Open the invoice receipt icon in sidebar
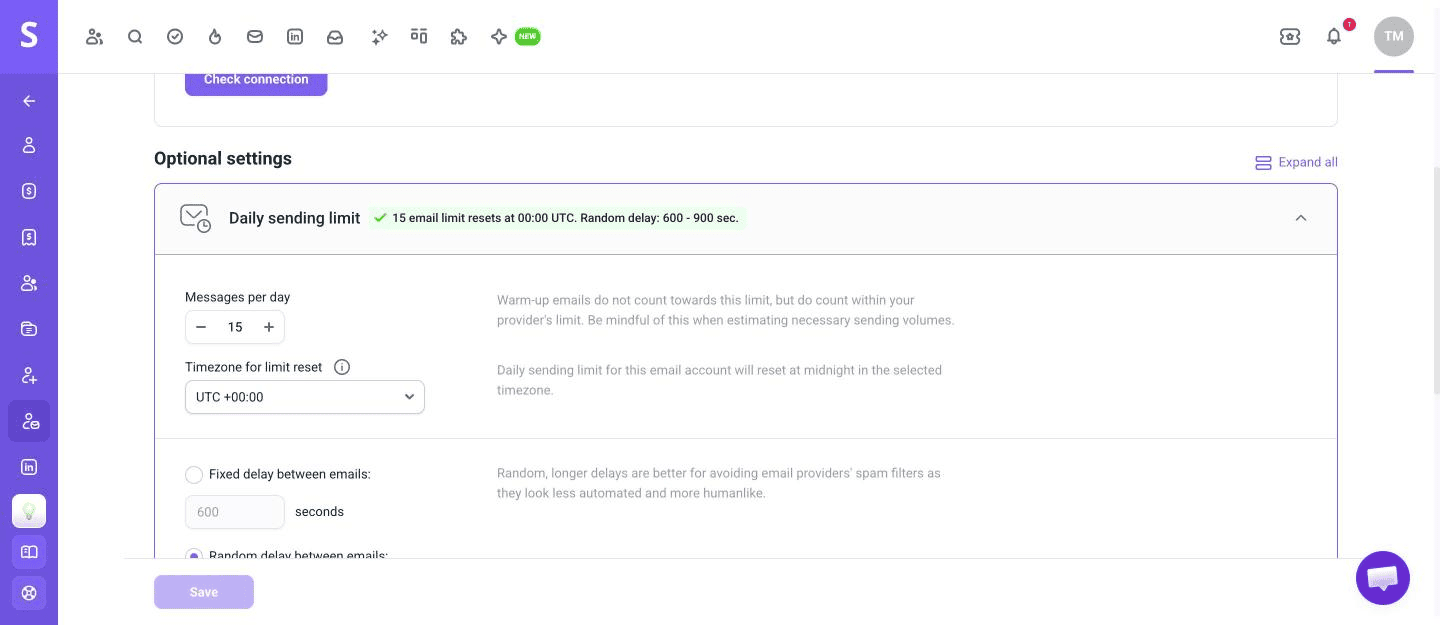This screenshot has width=1440, height=625. coord(29,237)
